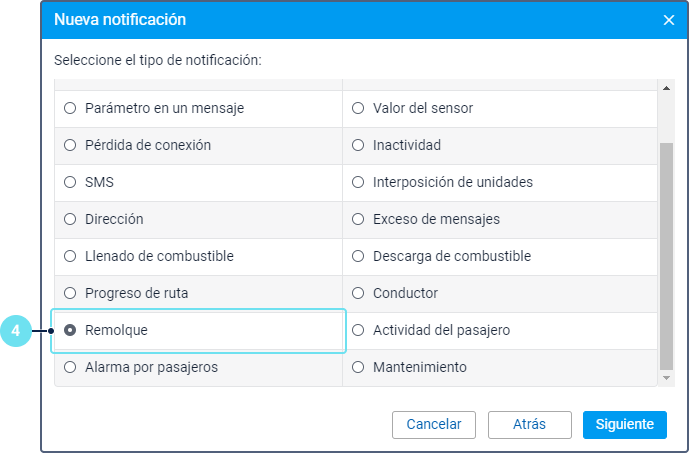Select Actividad del pasajero option

coord(358,330)
